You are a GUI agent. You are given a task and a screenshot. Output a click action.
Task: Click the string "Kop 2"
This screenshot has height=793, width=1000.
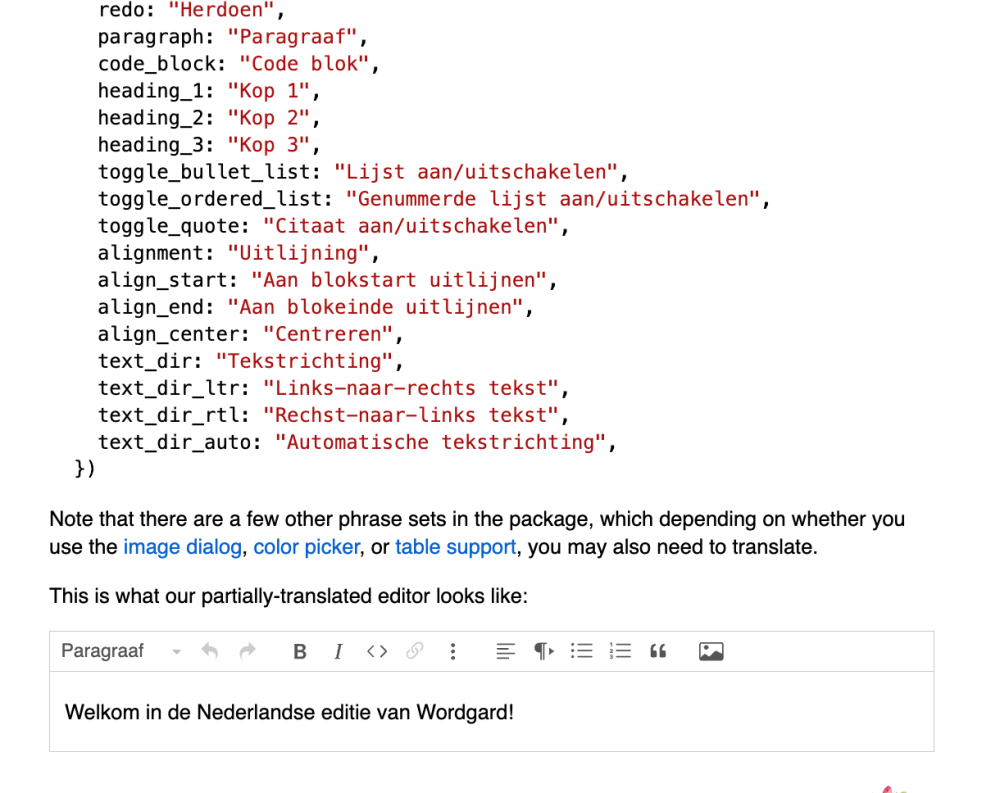(x=268, y=117)
